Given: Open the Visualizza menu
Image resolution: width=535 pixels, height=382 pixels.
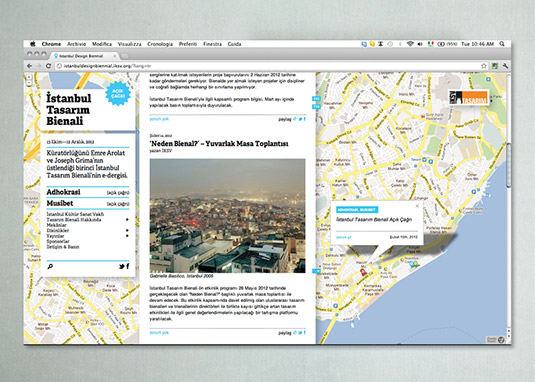Looking at the screenshot, I should [130, 44].
